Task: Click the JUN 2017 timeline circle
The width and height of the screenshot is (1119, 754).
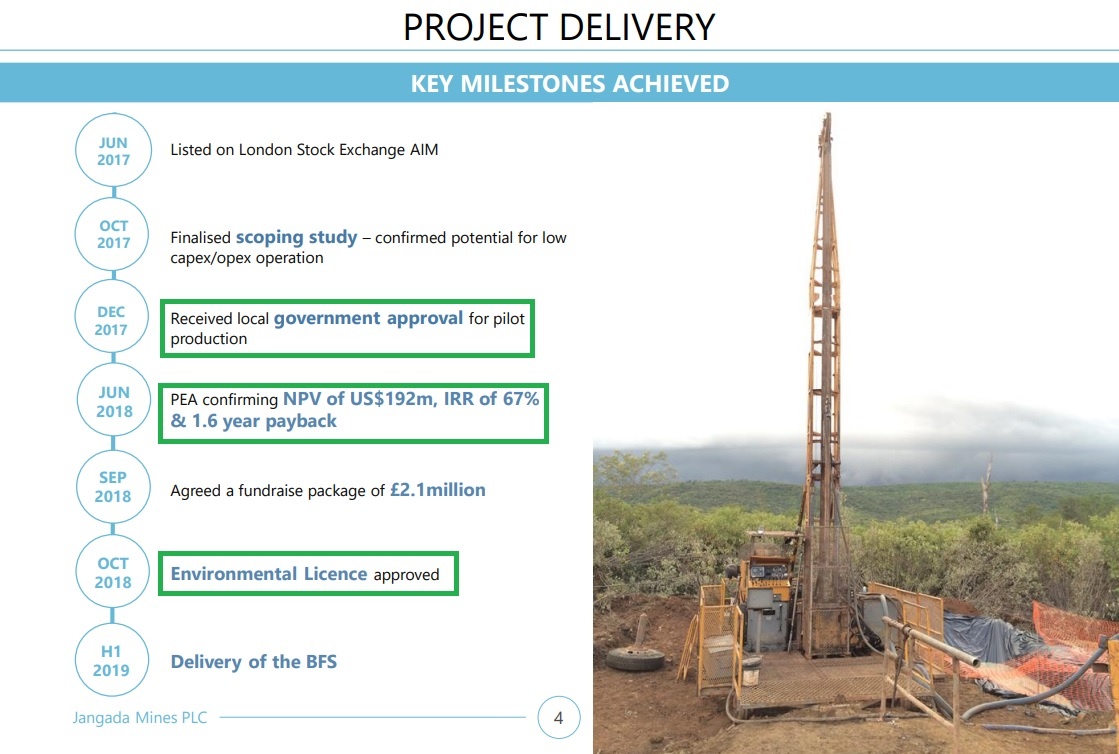Action: [x=113, y=151]
